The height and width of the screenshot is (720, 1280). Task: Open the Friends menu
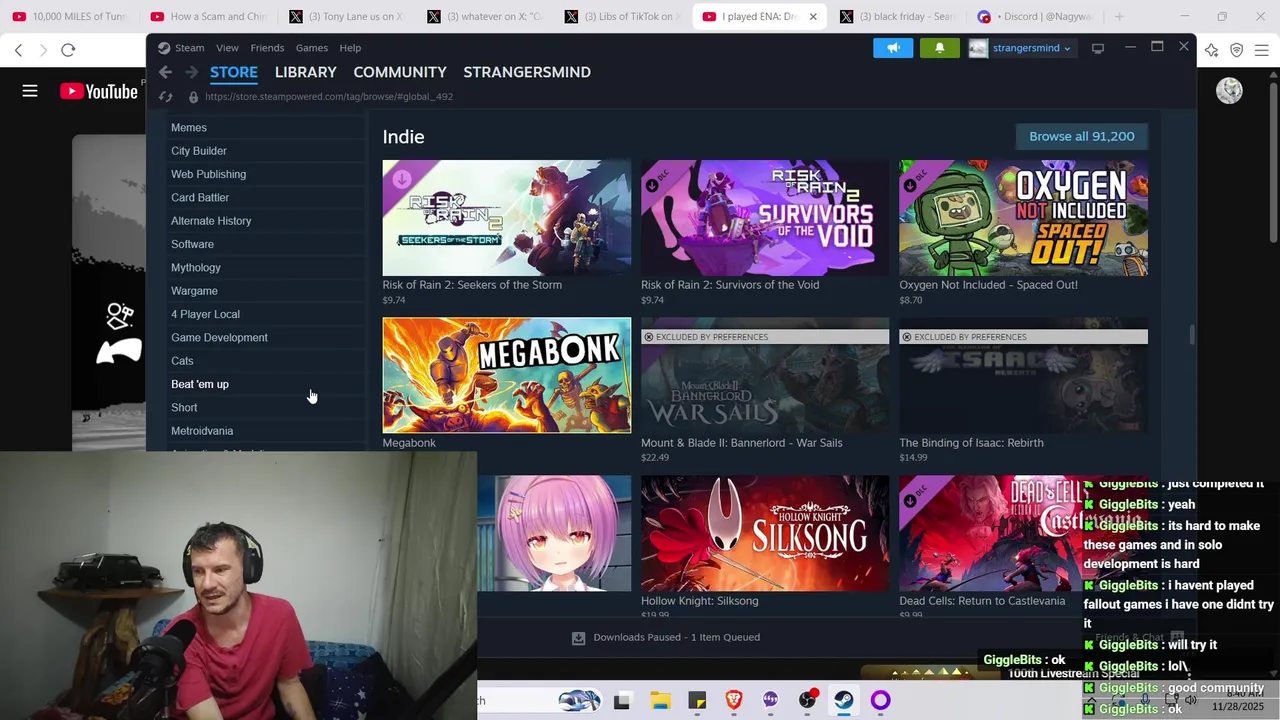tap(267, 48)
